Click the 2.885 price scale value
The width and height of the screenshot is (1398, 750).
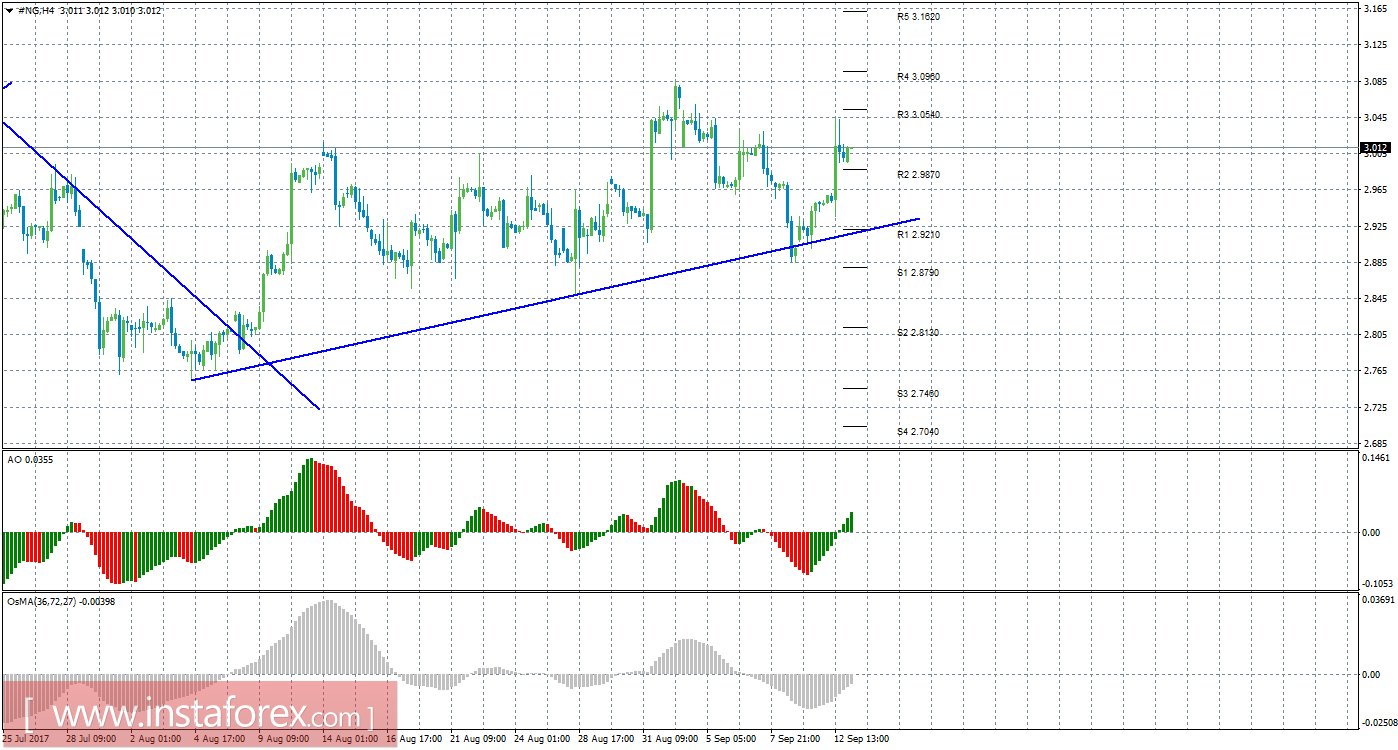(x=1374, y=263)
